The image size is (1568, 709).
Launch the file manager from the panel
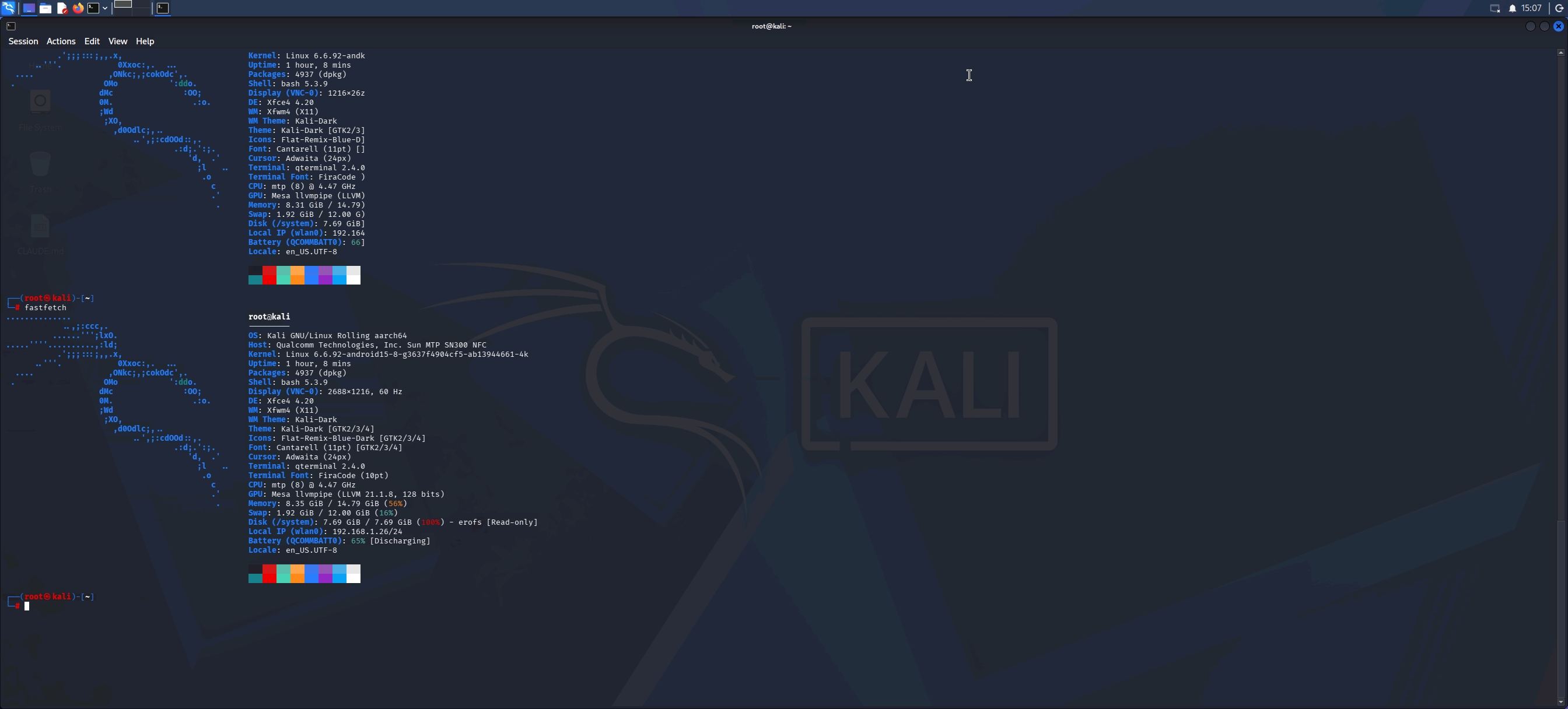(x=45, y=8)
